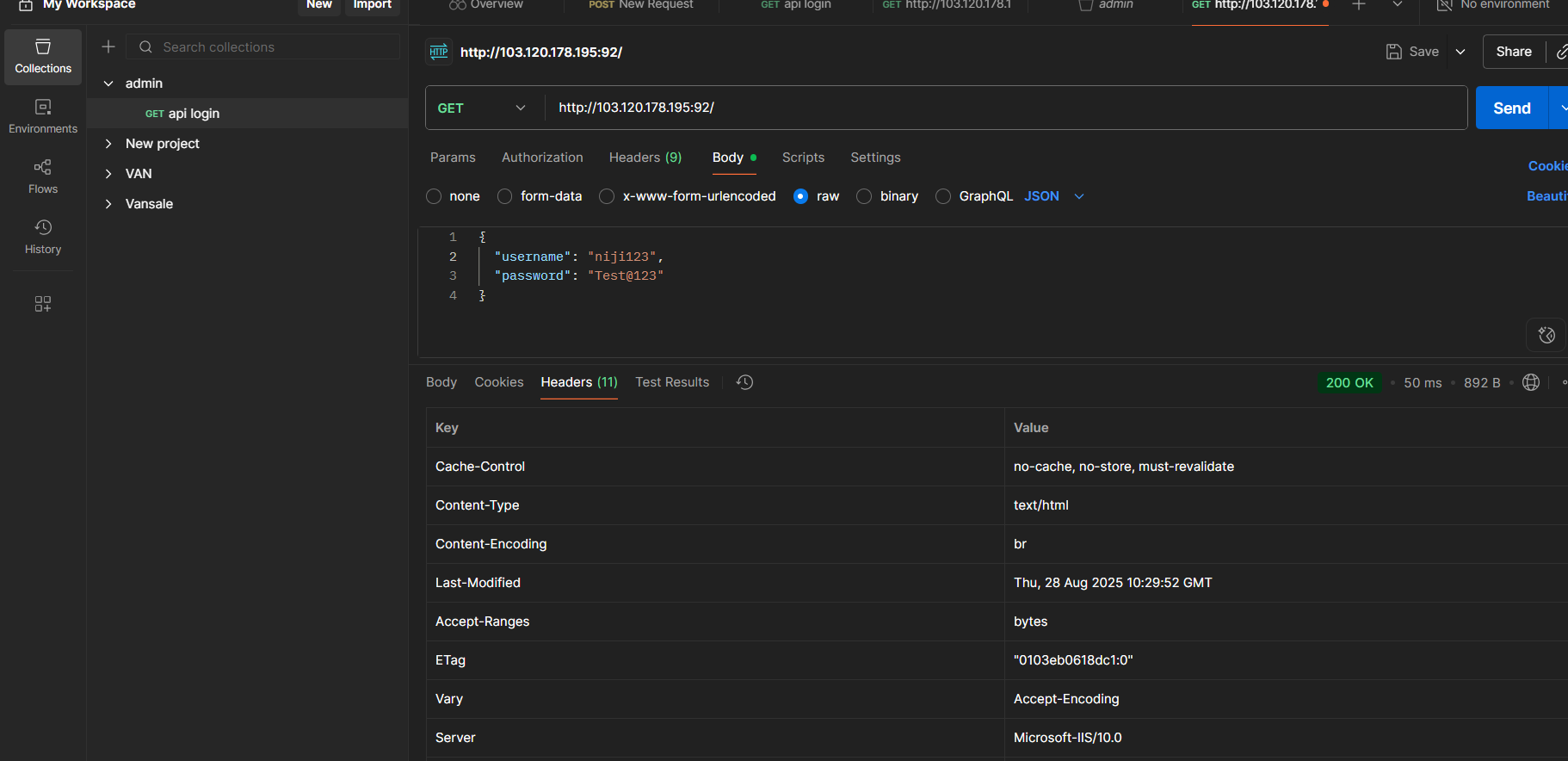Open the GET HTTP method dropdown
The width and height of the screenshot is (1568, 761).
pos(483,108)
